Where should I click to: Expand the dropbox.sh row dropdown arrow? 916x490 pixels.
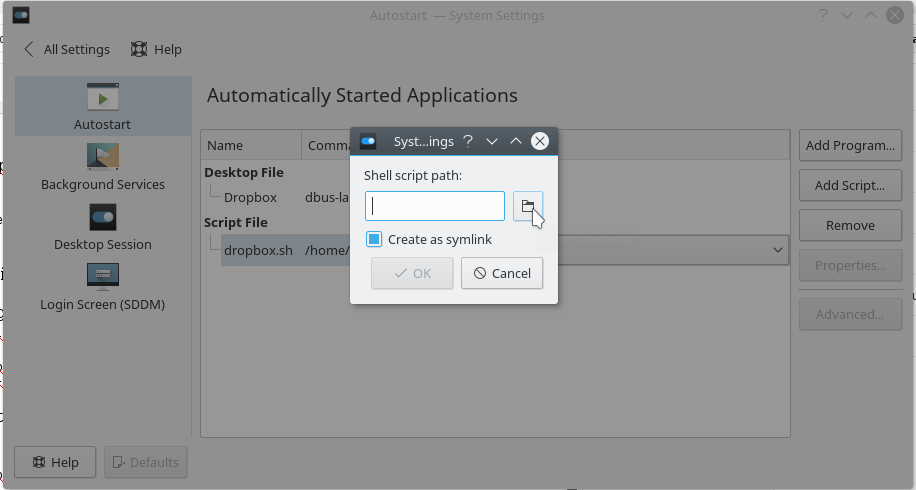778,250
